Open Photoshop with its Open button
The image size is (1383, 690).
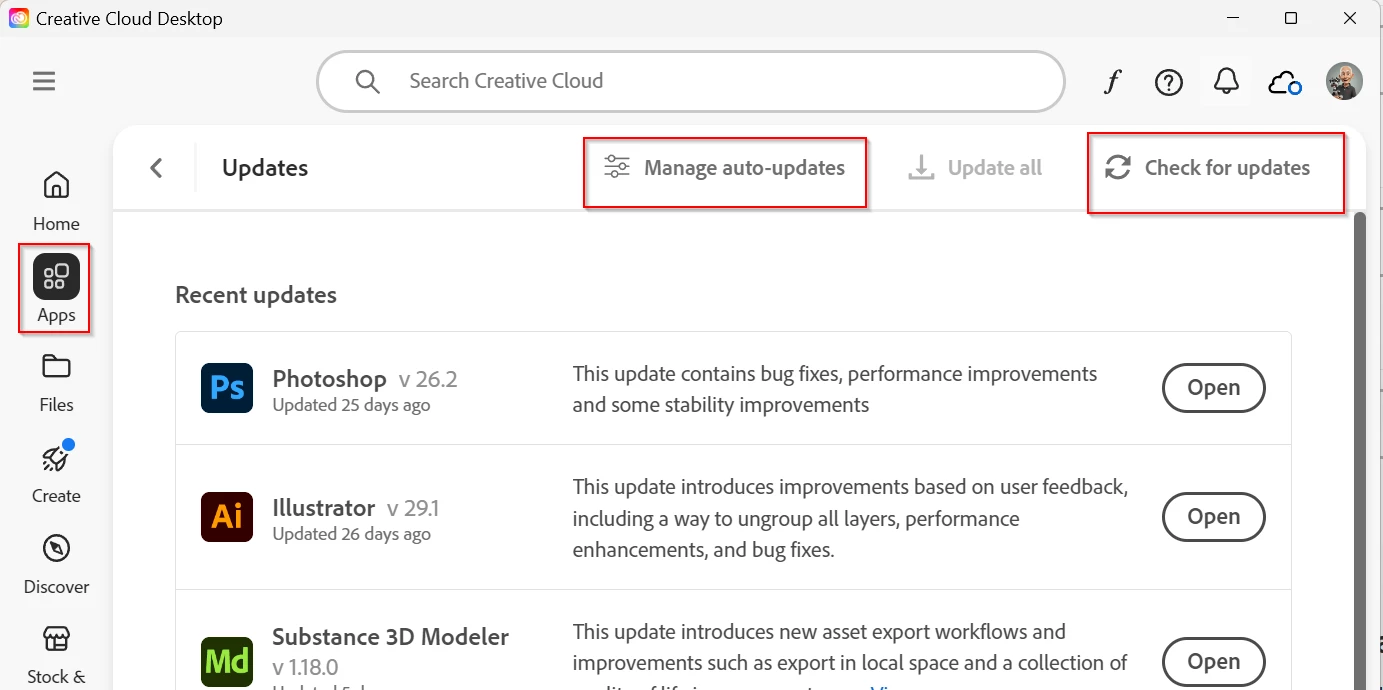(1214, 388)
